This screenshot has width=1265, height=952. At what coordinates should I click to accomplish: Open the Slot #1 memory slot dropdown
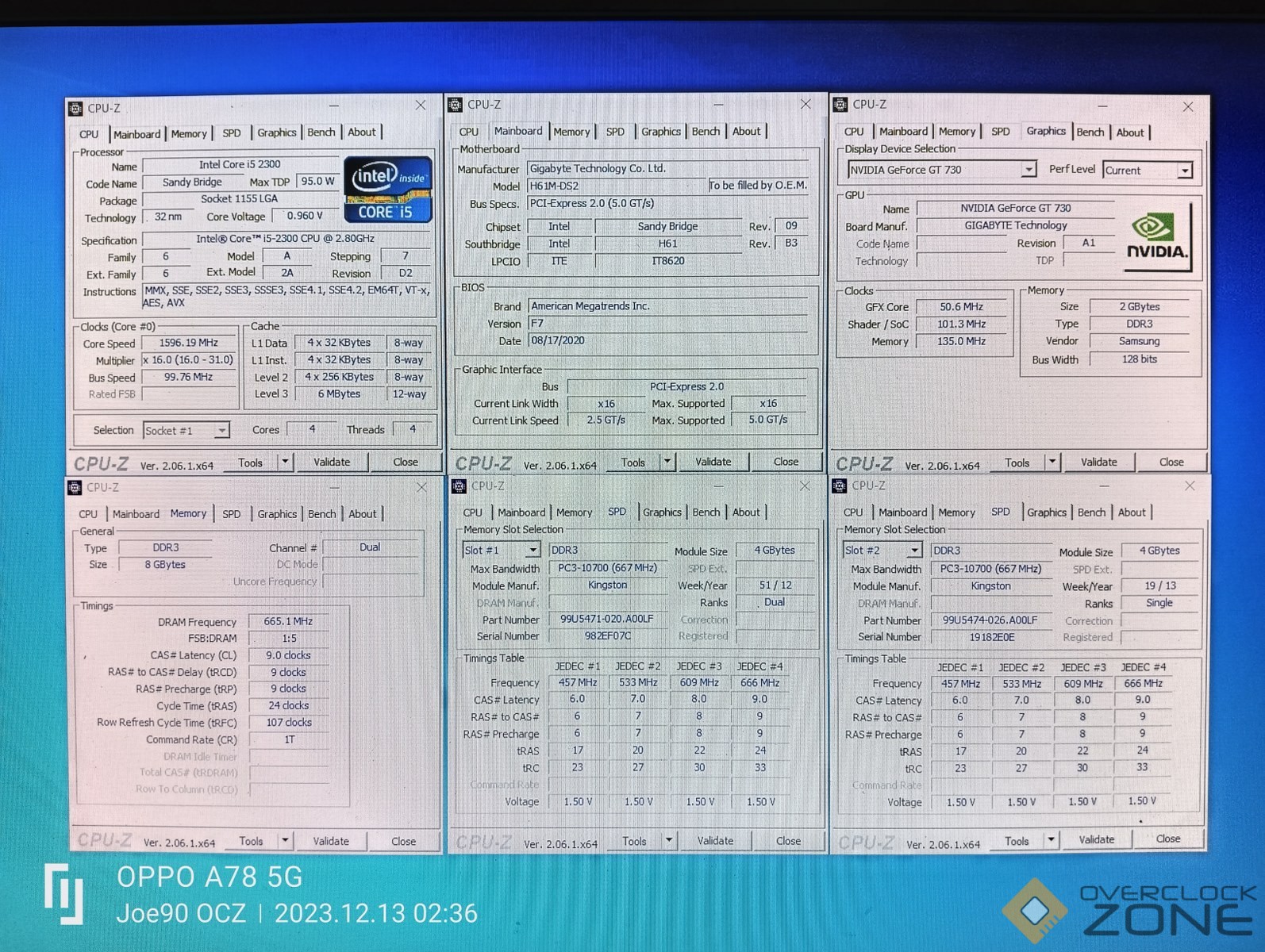(501, 550)
